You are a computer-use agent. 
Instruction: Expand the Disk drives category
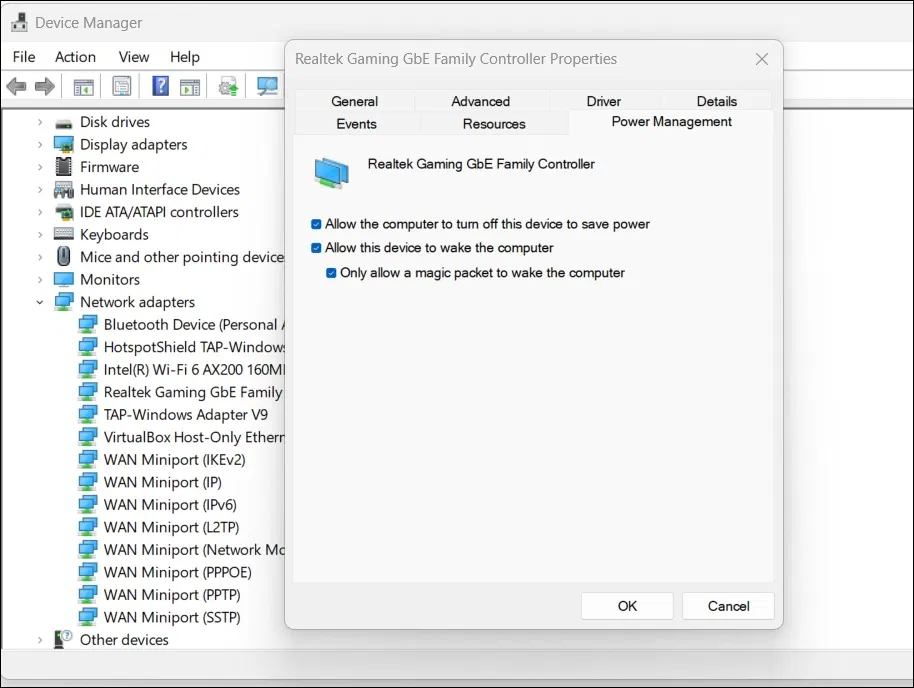[40, 122]
